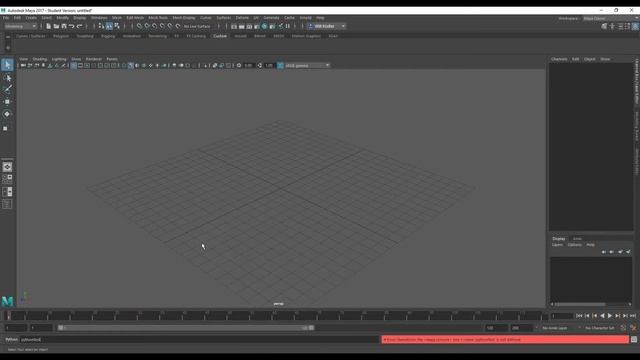This screenshot has width=640, height=360.
Task: Click the Open Render View icon
Action: (x=234, y=26)
